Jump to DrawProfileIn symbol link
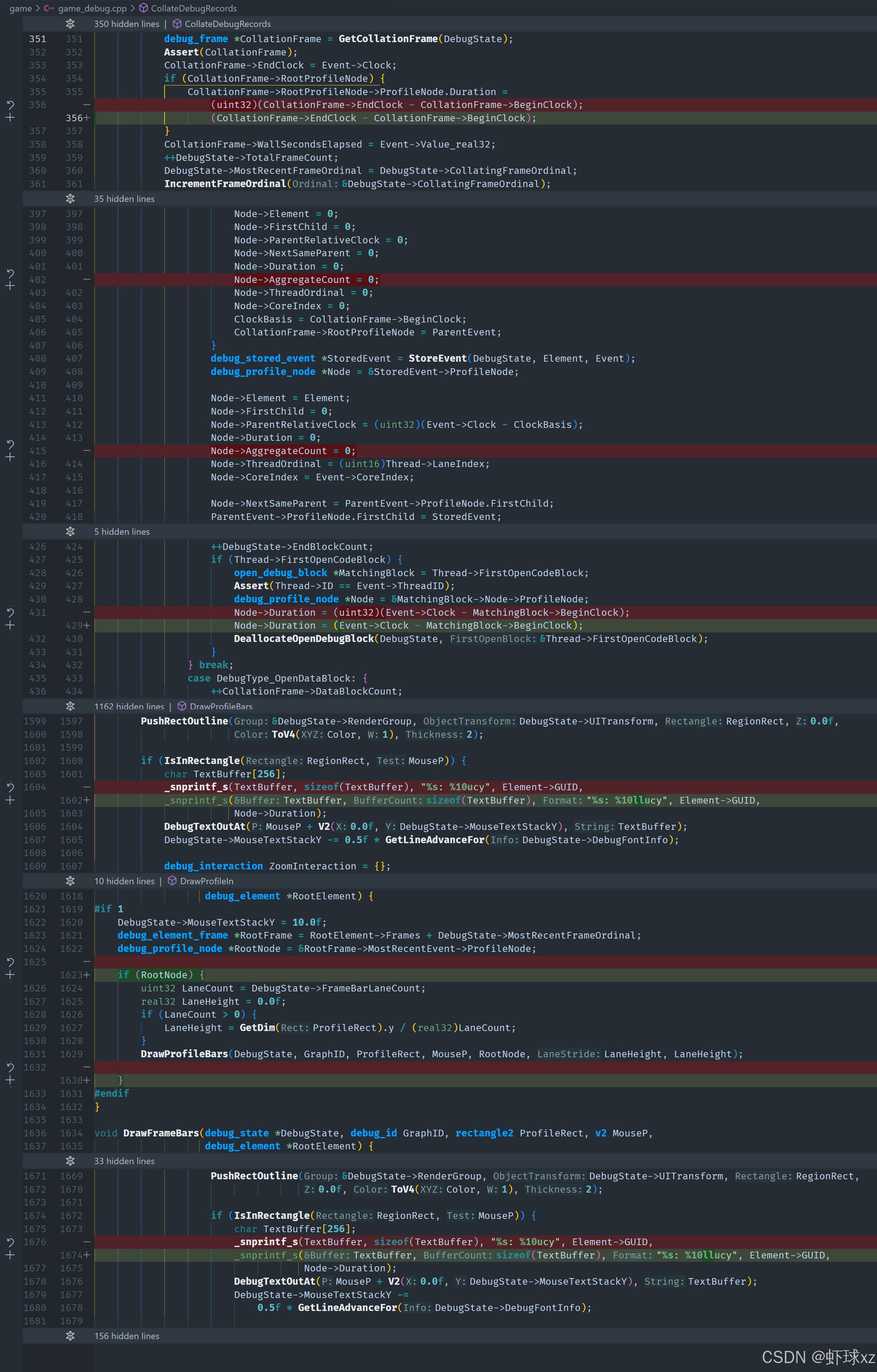877x1372 pixels. (206, 881)
